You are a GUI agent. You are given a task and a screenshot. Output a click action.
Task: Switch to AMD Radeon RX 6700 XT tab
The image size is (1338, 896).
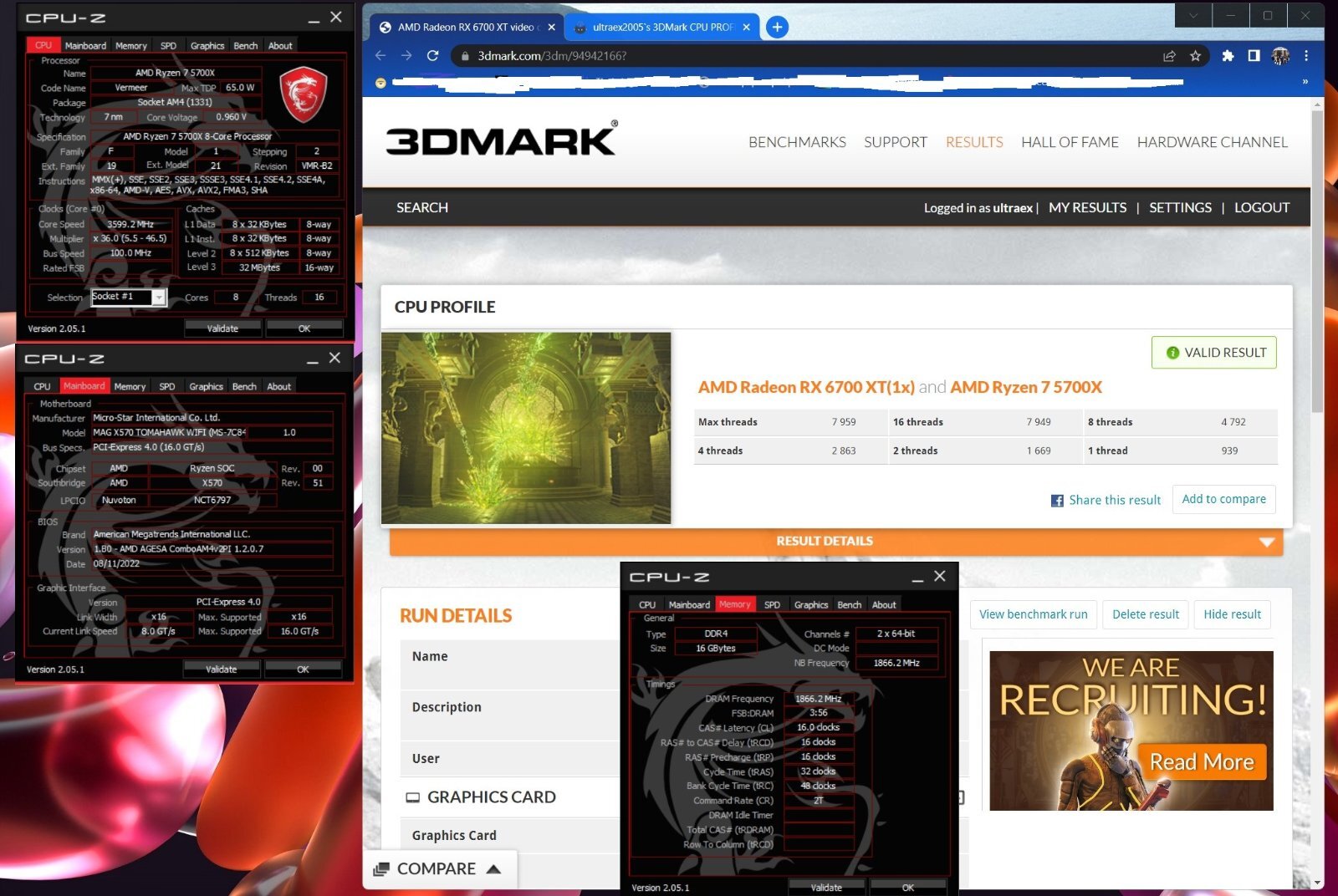click(x=465, y=27)
